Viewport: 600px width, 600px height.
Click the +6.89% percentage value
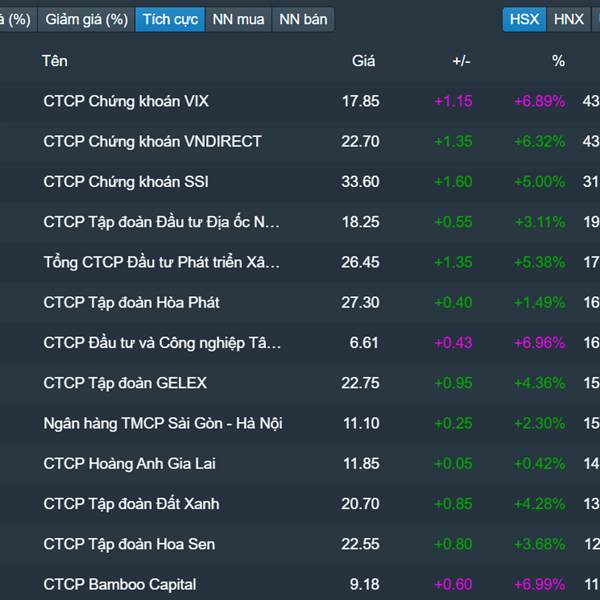coord(540,101)
